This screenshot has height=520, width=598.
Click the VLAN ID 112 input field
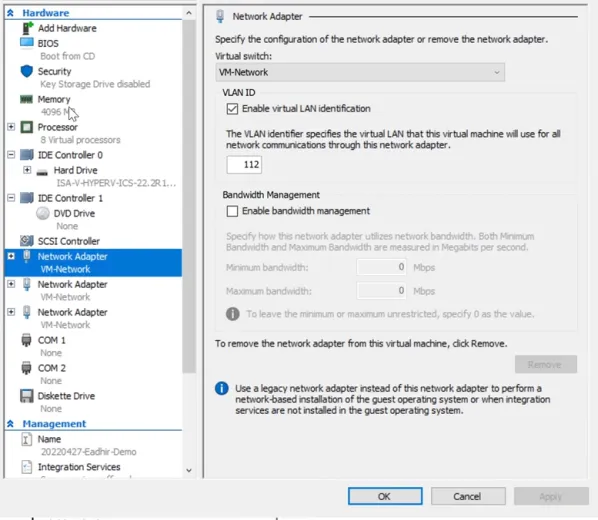coord(244,164)
